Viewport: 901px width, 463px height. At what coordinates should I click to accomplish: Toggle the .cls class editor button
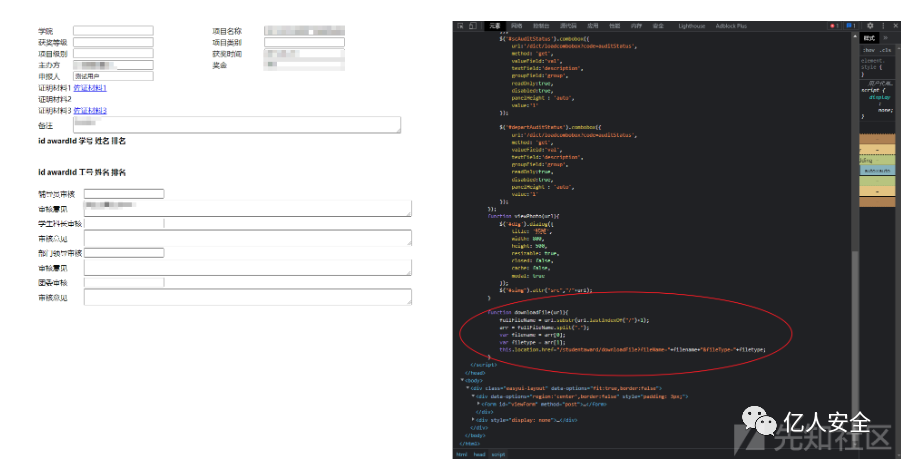tap(884, 49)
